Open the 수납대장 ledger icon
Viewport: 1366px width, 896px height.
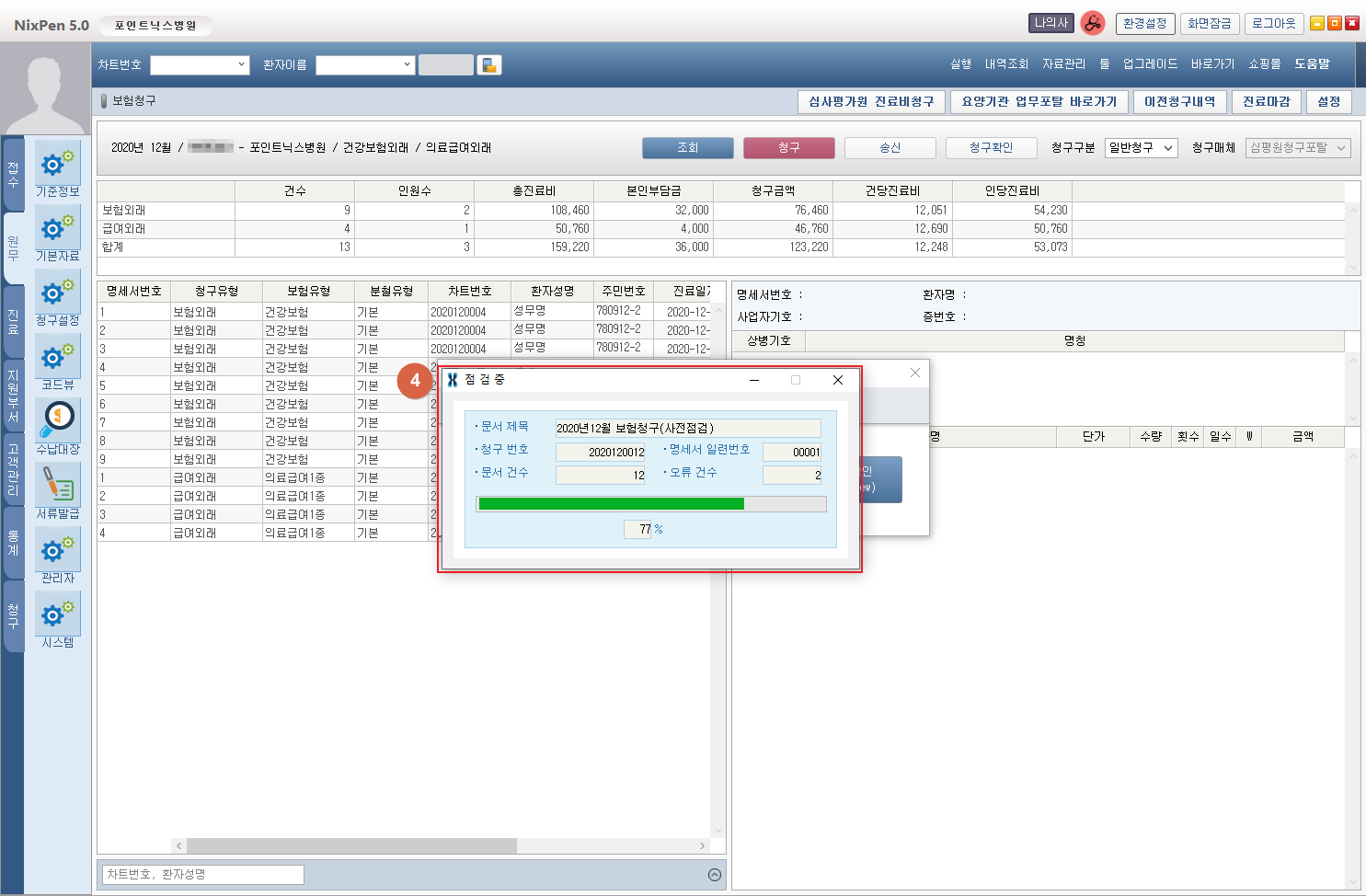coord(57,420)
